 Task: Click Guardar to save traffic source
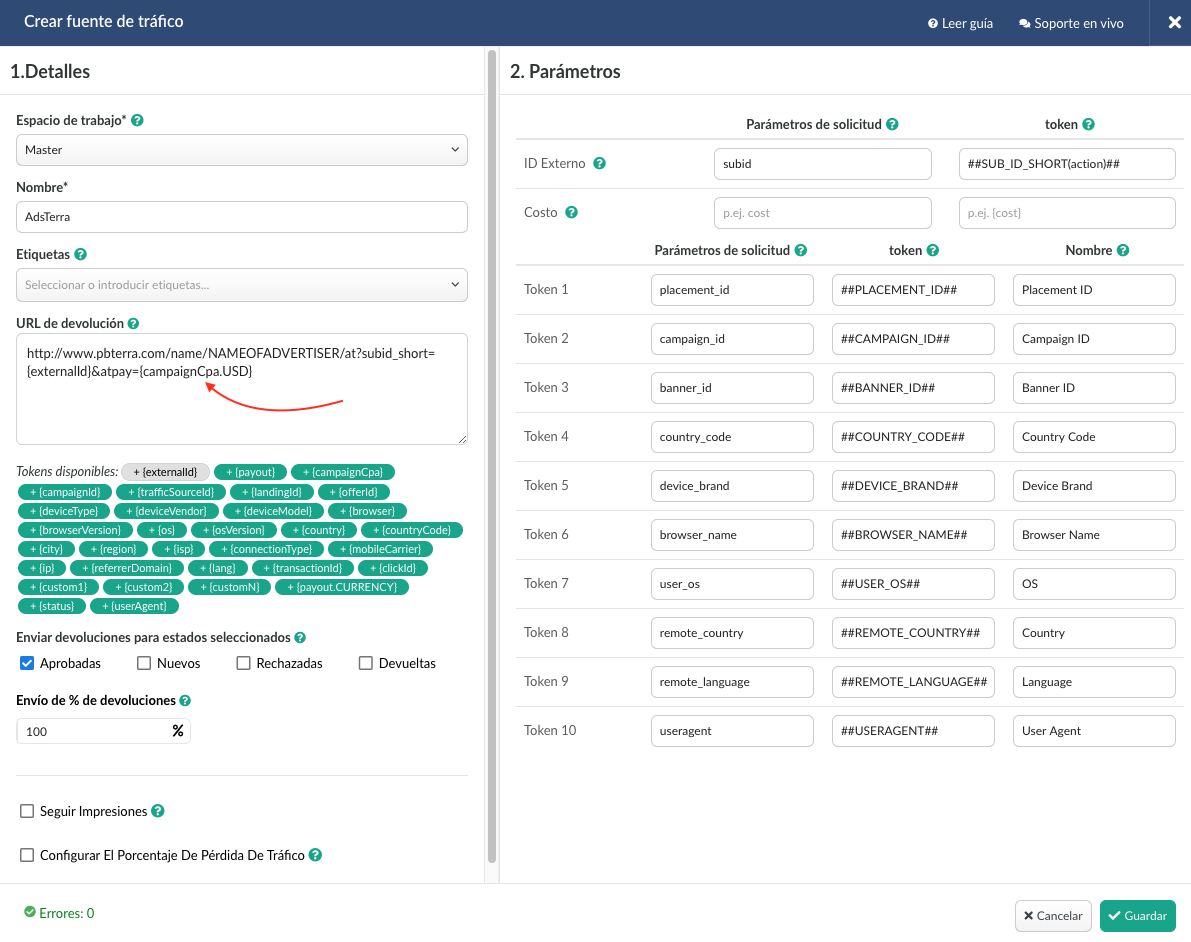(x=1137, y=915)
